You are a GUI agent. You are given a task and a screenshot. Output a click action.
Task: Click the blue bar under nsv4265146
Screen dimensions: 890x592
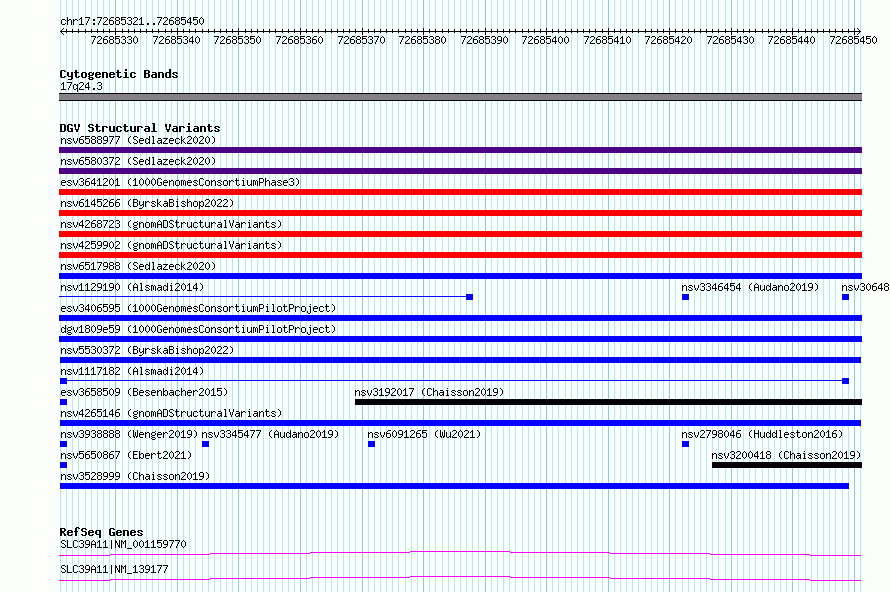460,423
